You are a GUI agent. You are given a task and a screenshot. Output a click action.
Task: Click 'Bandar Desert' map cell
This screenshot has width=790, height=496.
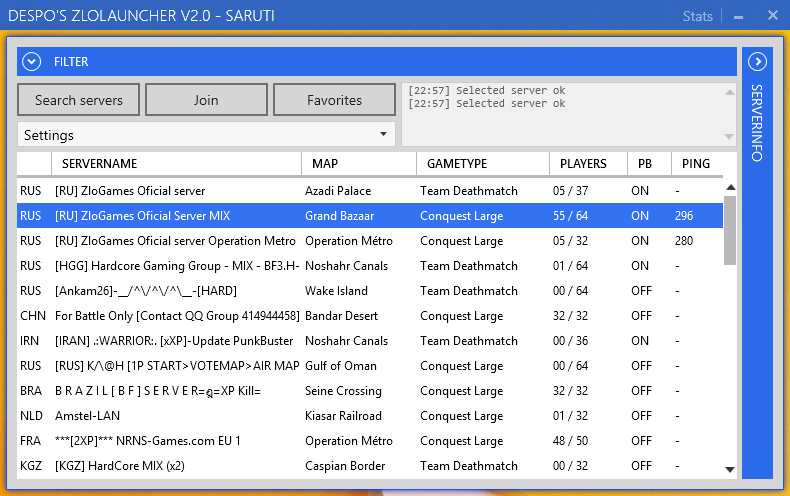click(341, 316)
